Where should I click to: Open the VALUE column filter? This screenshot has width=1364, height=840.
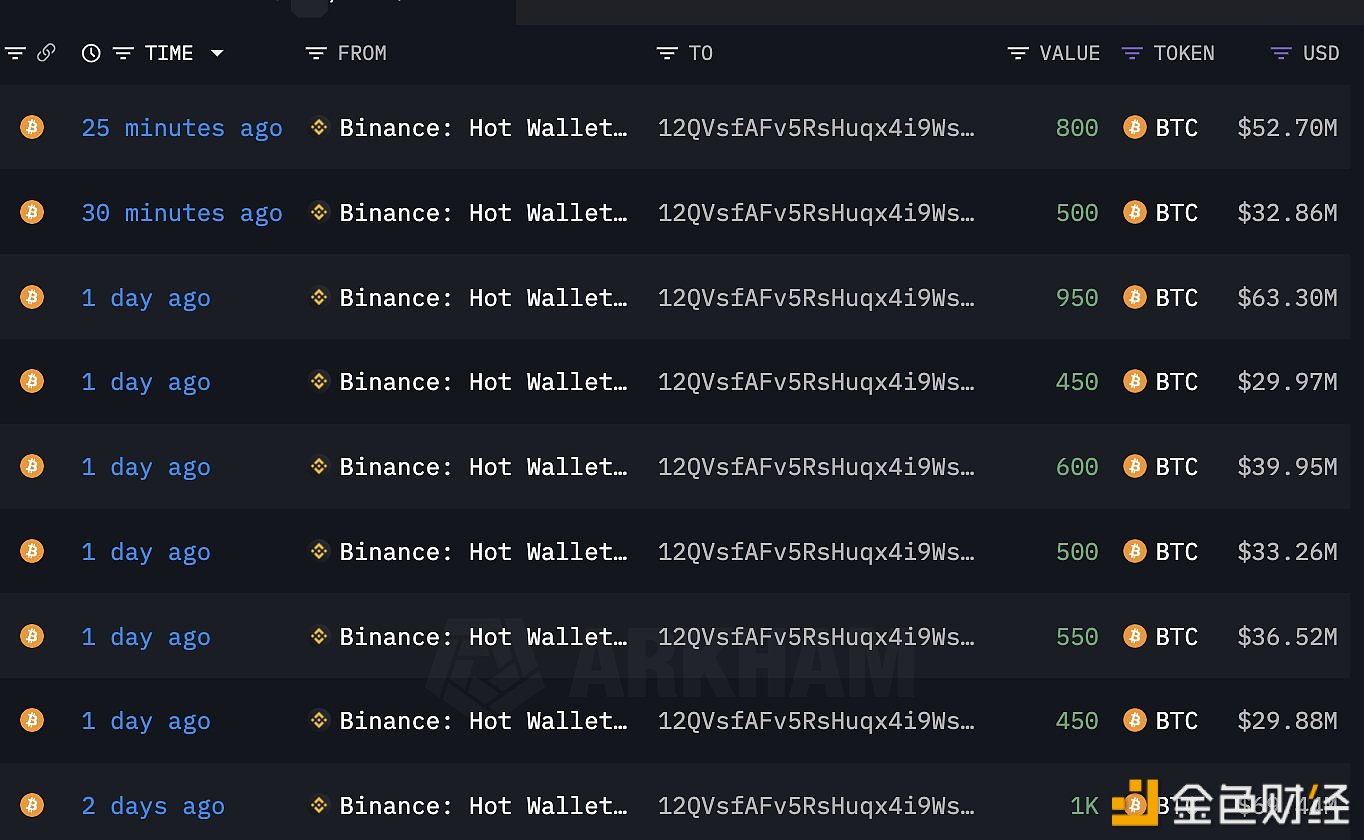[x=1018, y=53]
